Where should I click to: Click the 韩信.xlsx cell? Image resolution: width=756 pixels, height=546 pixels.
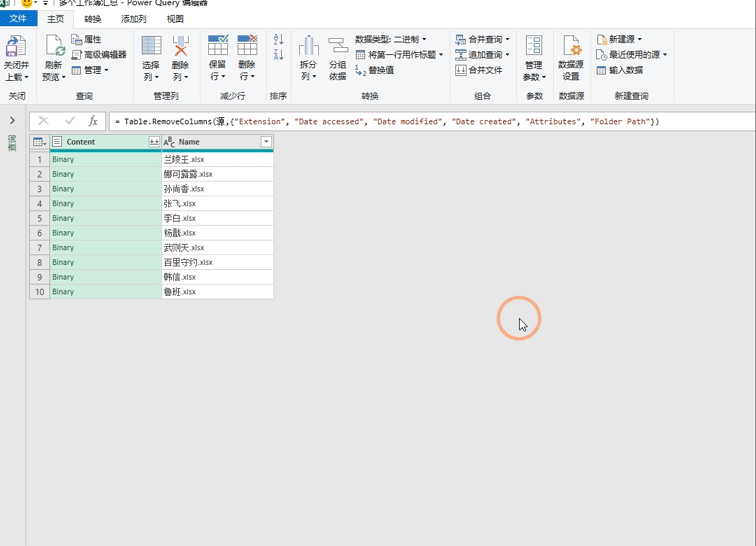pyautogui.click(x=217, y=277)
